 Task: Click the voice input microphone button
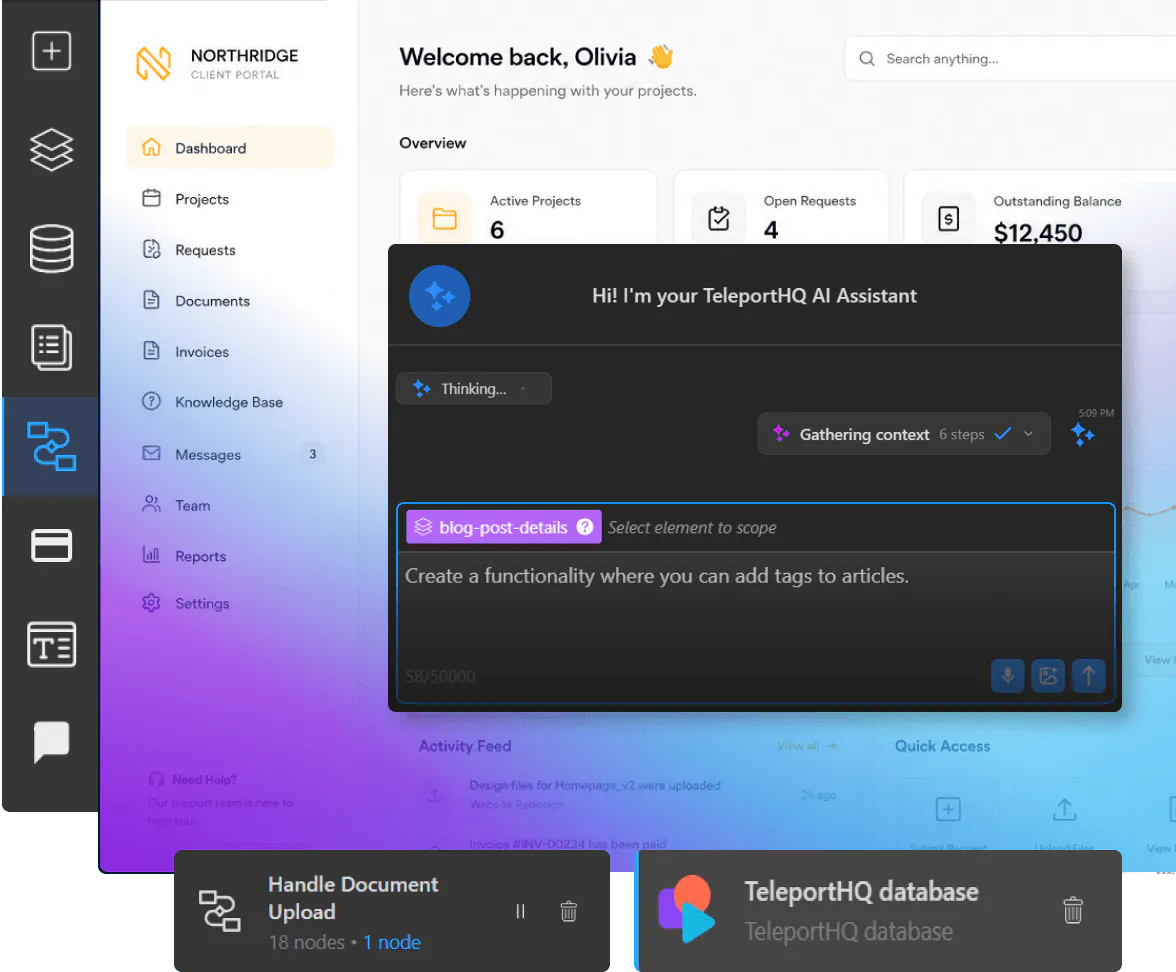click(x=1007, y=676)
